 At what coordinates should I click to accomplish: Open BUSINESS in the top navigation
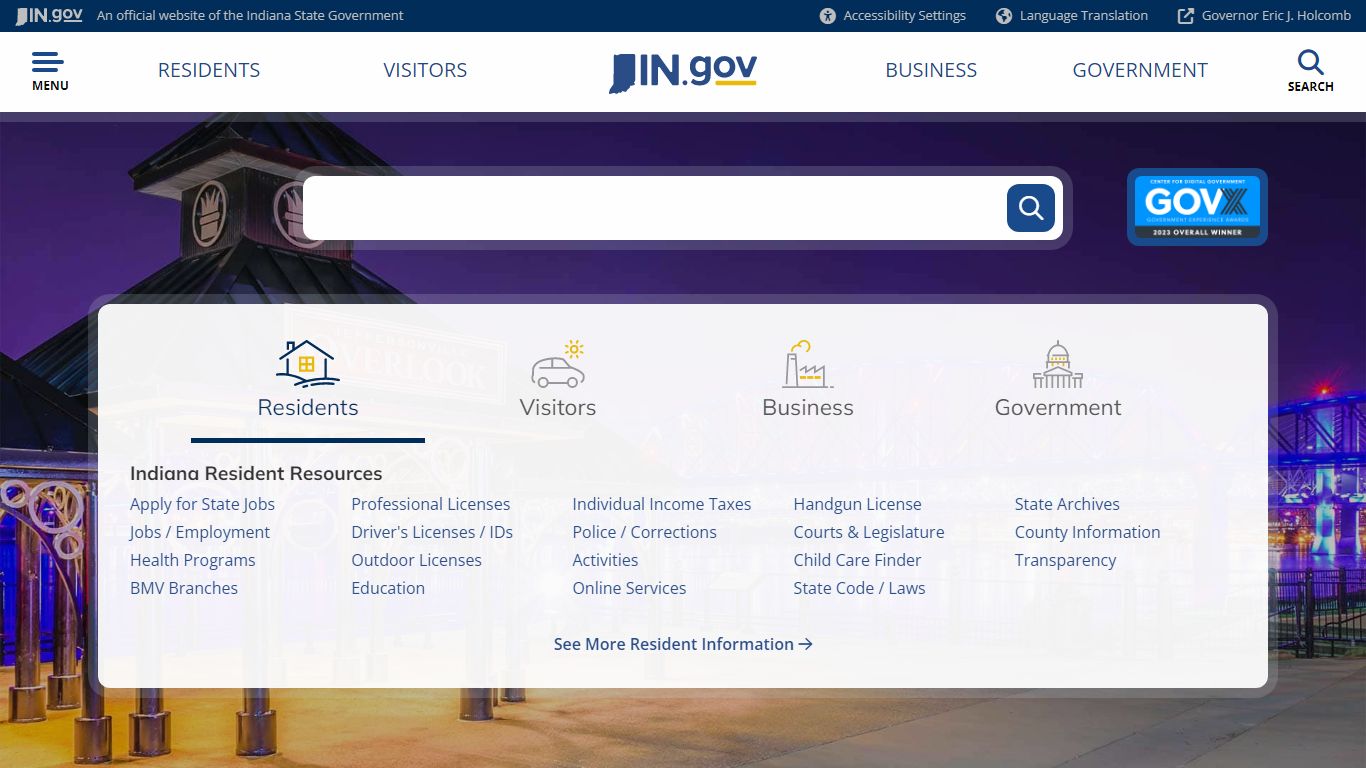[x=931, y=70]
